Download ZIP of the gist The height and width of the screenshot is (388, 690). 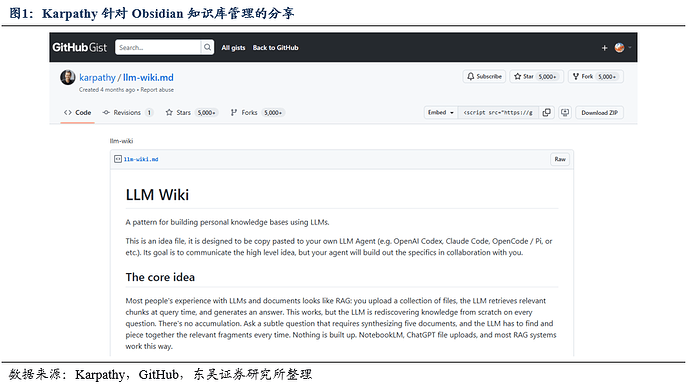[x=599, y=113]
